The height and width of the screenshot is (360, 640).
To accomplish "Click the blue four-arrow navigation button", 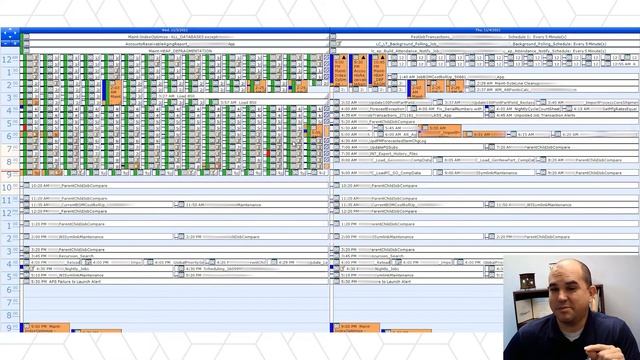I will (10, 33).
